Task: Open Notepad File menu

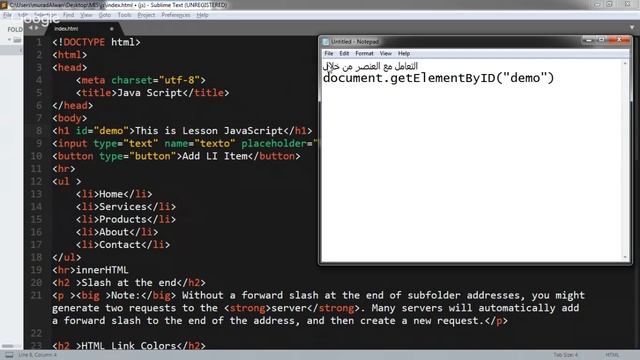Action: [329, 53]
